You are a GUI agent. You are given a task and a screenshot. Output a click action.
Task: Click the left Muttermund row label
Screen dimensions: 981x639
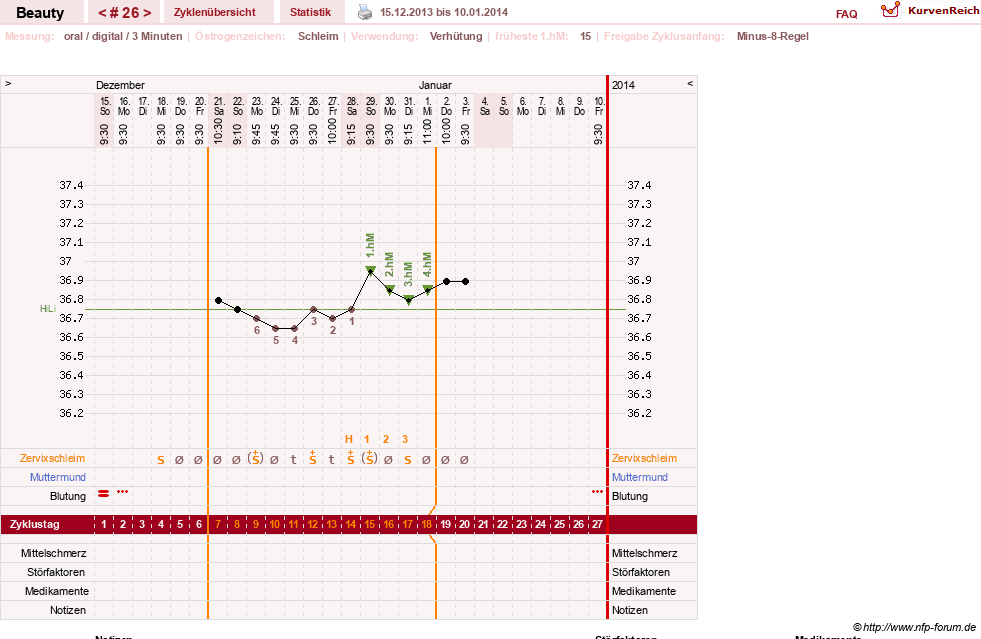pyautogui.click(x=58, y=477)
